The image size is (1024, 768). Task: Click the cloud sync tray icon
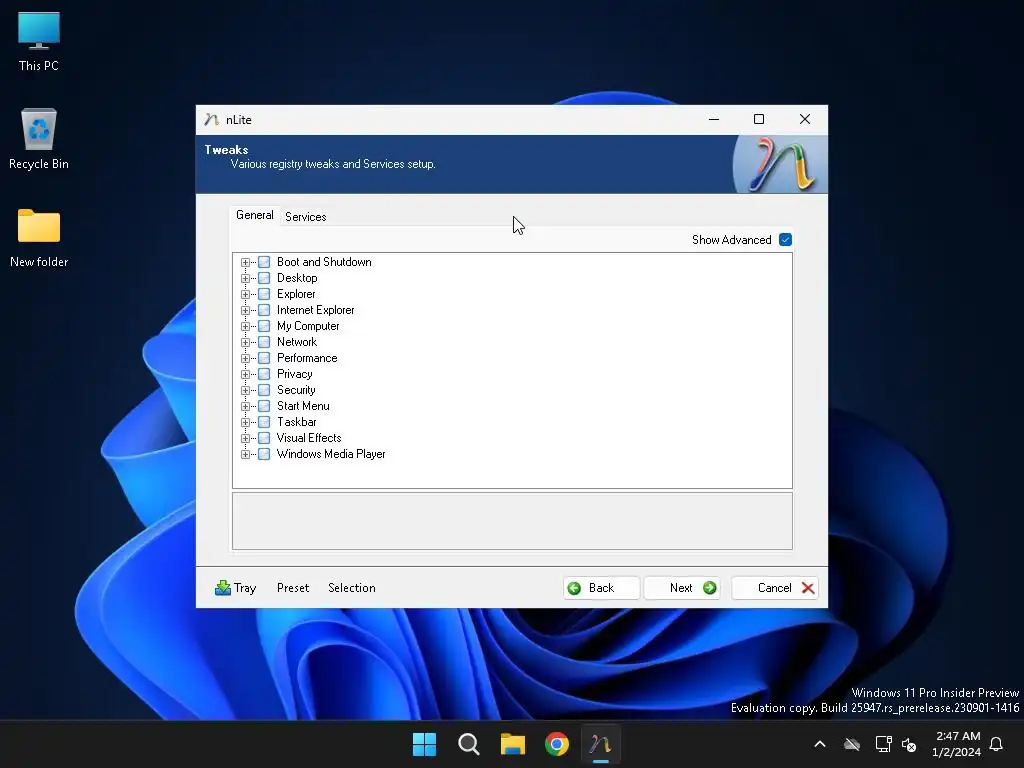tap(852, 744)
